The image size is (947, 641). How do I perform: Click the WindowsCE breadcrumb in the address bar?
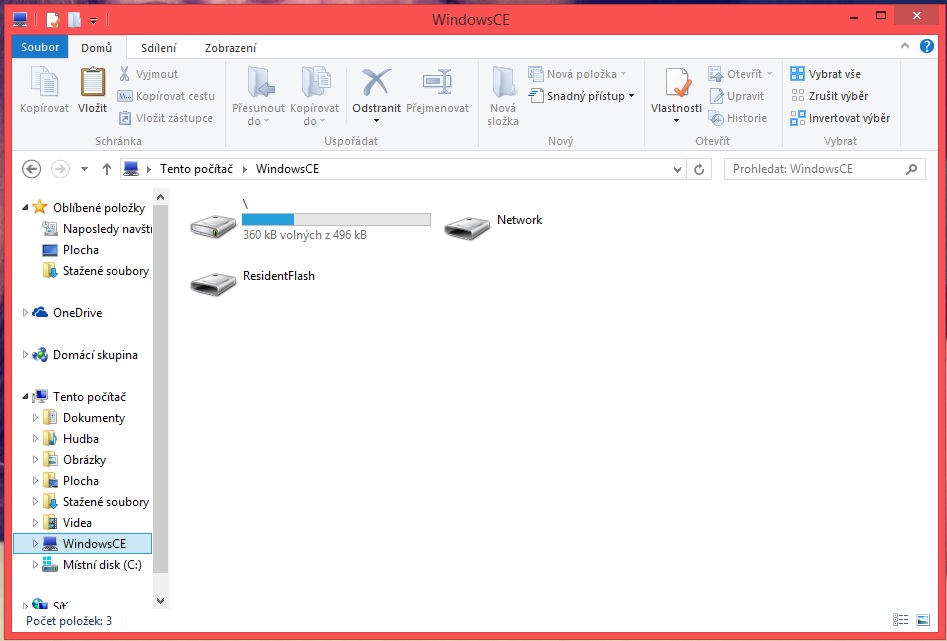coord(287,169)
